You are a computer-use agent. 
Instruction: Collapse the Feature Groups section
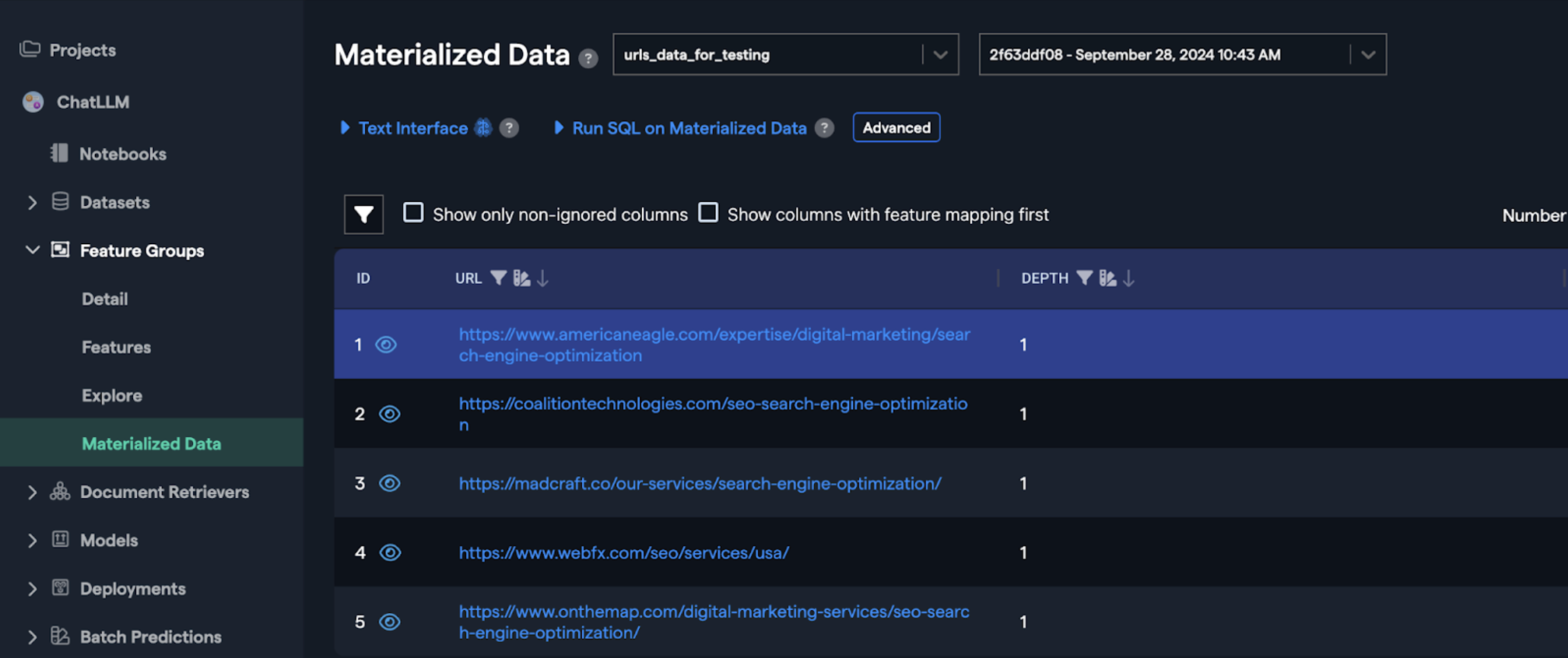pyautogui.click(x=31, y=250)
